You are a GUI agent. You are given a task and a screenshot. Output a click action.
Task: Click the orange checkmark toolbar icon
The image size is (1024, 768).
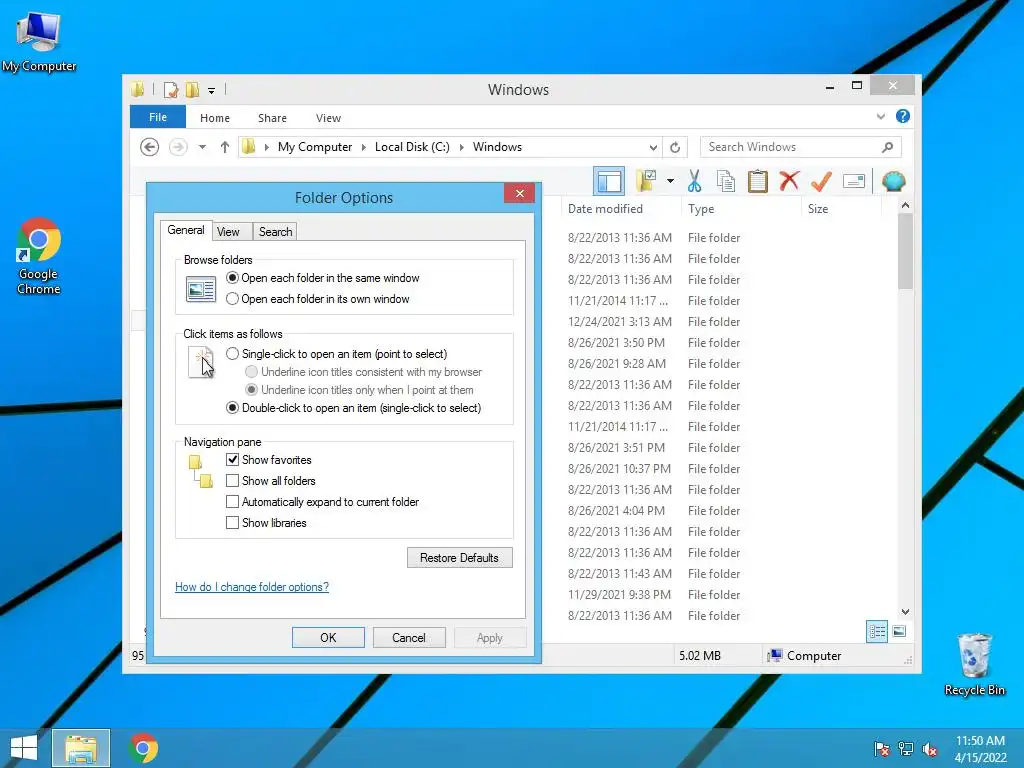[x=822, y=181]
